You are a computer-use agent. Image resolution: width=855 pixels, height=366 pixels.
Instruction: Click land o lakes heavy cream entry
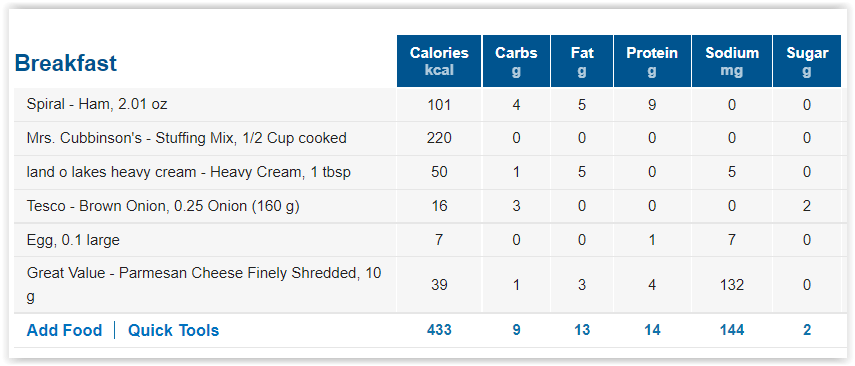(x=189, y=172)
